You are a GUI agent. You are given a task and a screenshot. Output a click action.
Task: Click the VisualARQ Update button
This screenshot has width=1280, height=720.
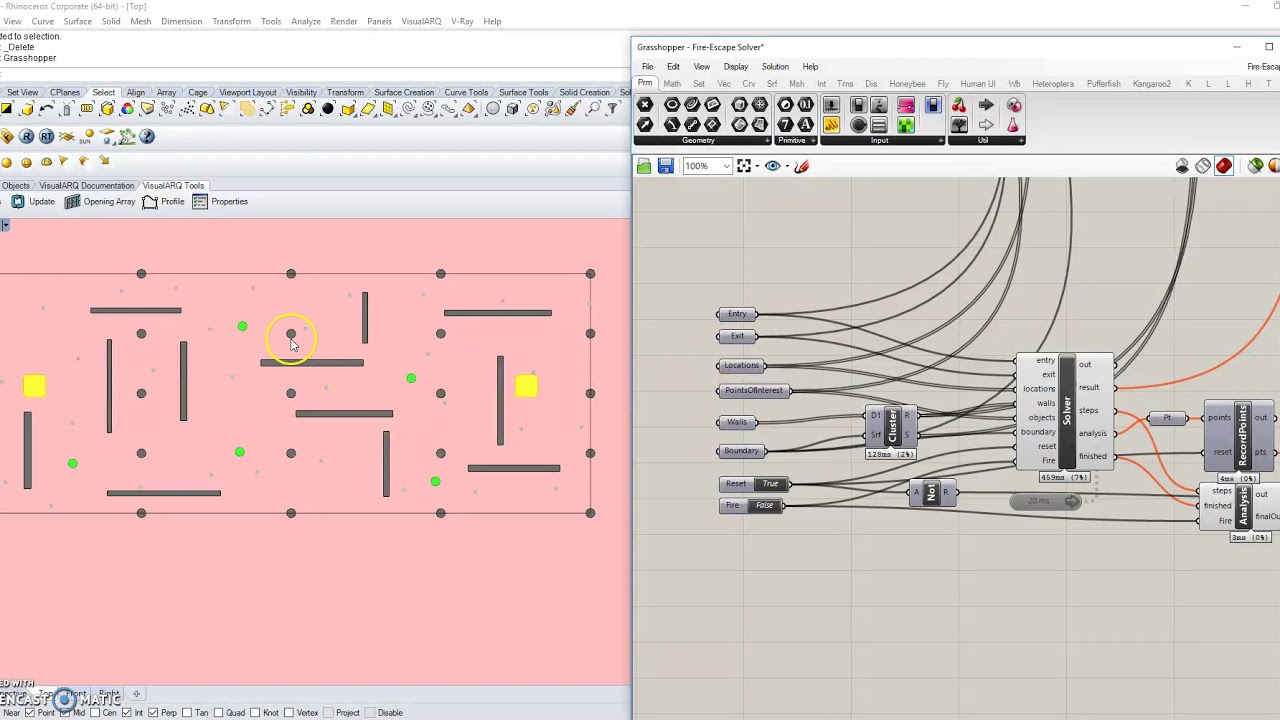(x=33, y=202)
